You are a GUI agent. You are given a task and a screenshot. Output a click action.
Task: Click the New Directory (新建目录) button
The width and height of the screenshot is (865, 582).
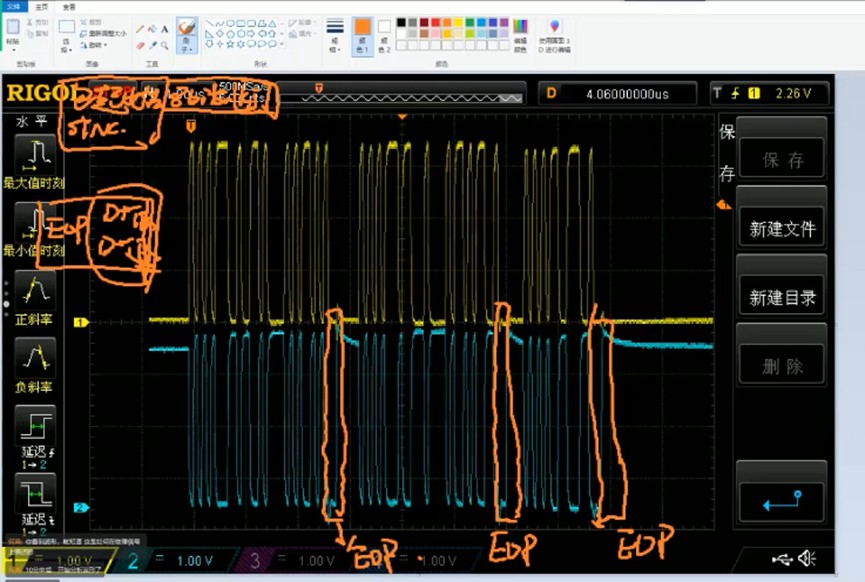[782, 297]
